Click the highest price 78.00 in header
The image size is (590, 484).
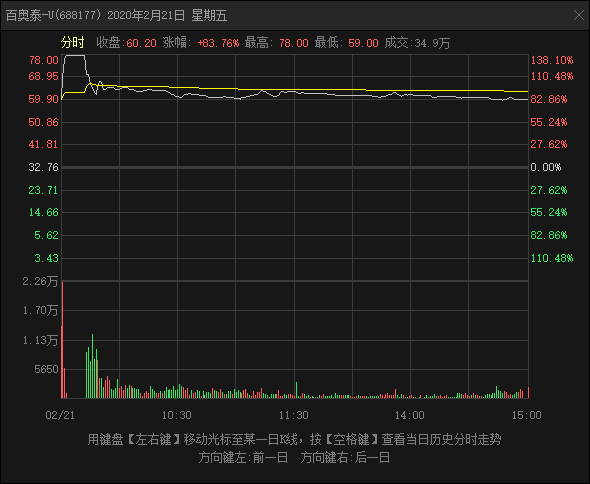293,43
